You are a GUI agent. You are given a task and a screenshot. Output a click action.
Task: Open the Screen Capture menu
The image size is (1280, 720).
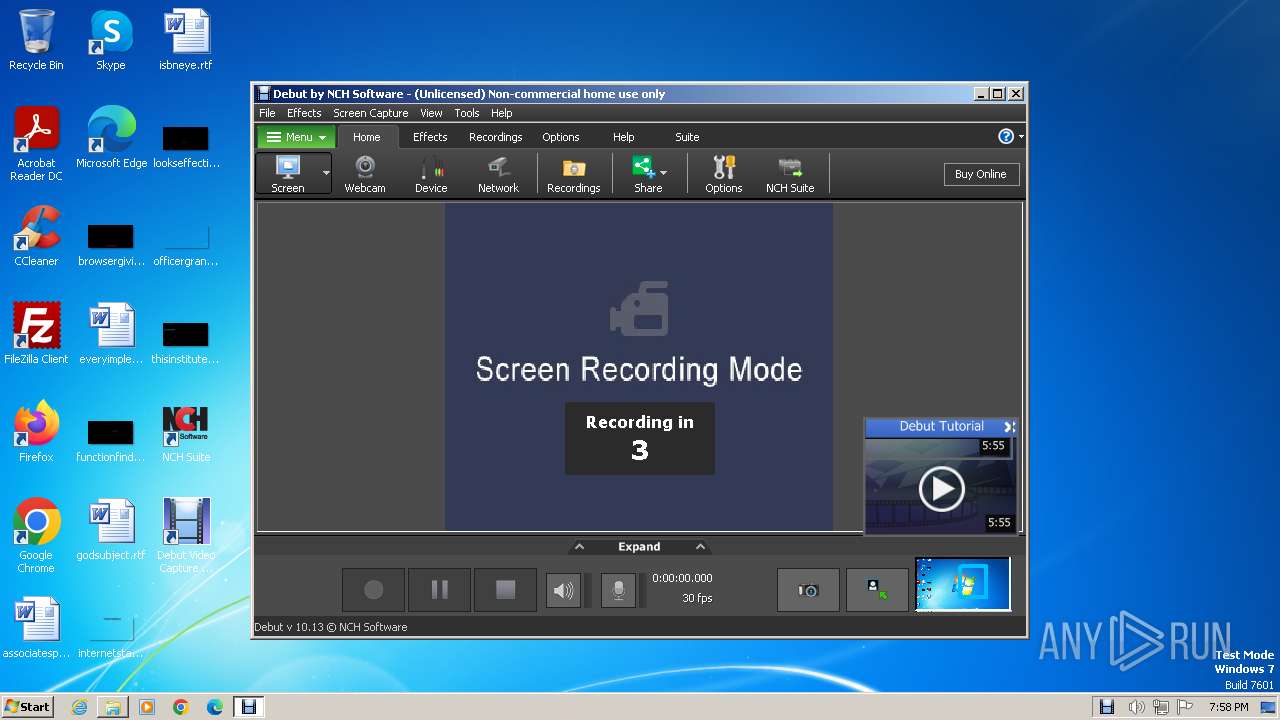pyautogui.click(x=371, y=113)
